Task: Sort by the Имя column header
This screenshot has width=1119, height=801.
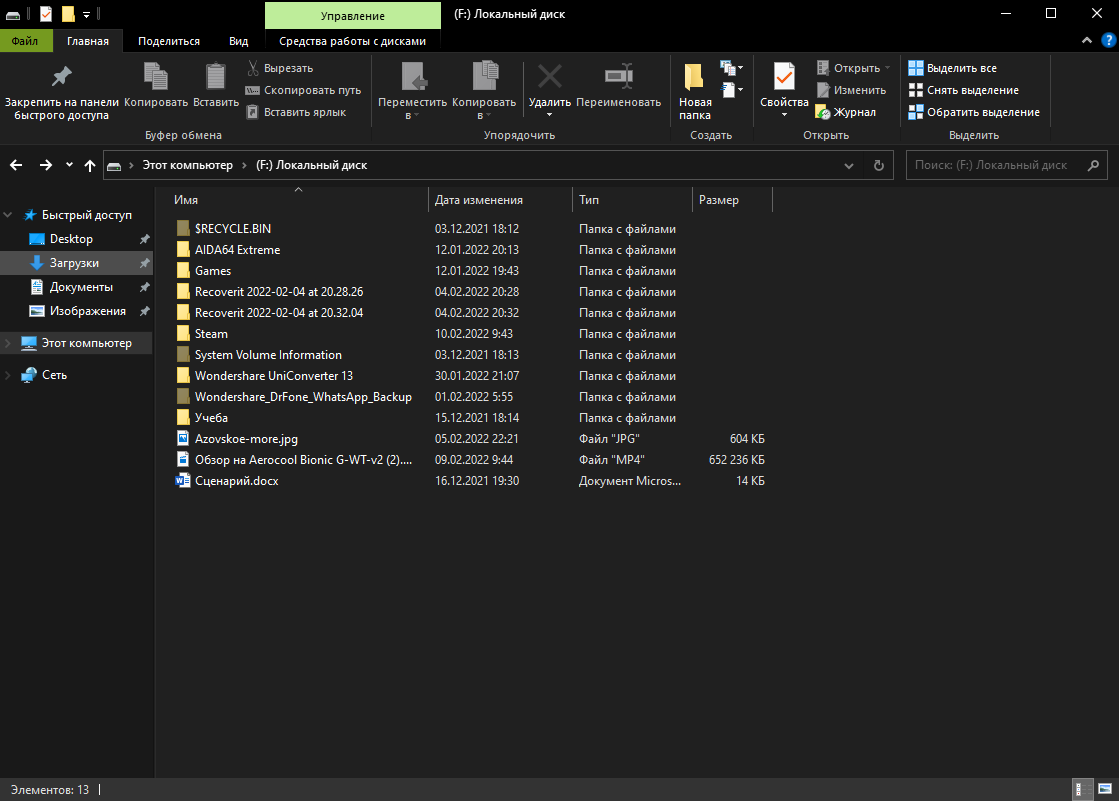Action: [x=298, y=200]
